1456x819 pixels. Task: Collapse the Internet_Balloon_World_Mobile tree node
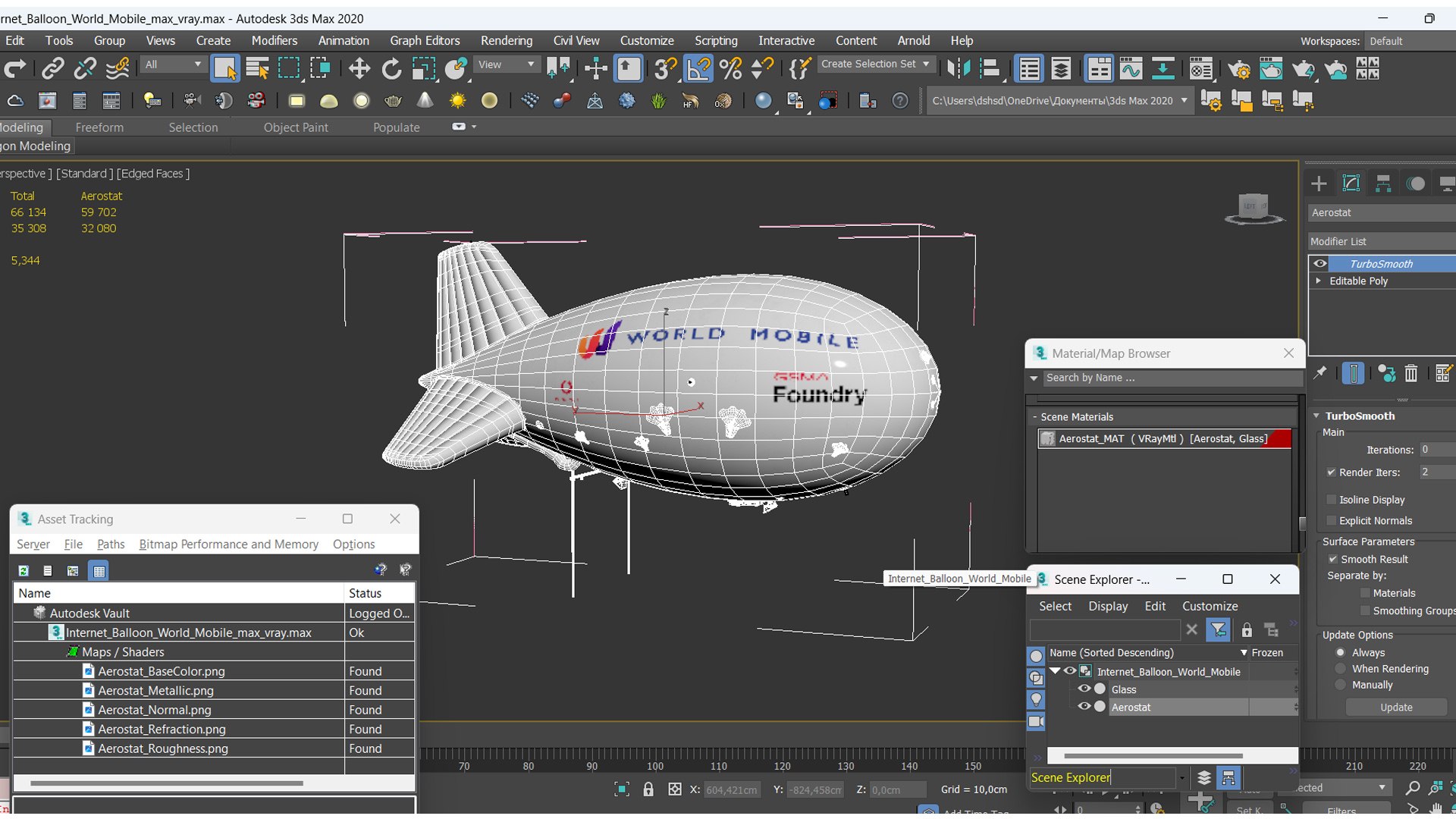[1055, 671]
